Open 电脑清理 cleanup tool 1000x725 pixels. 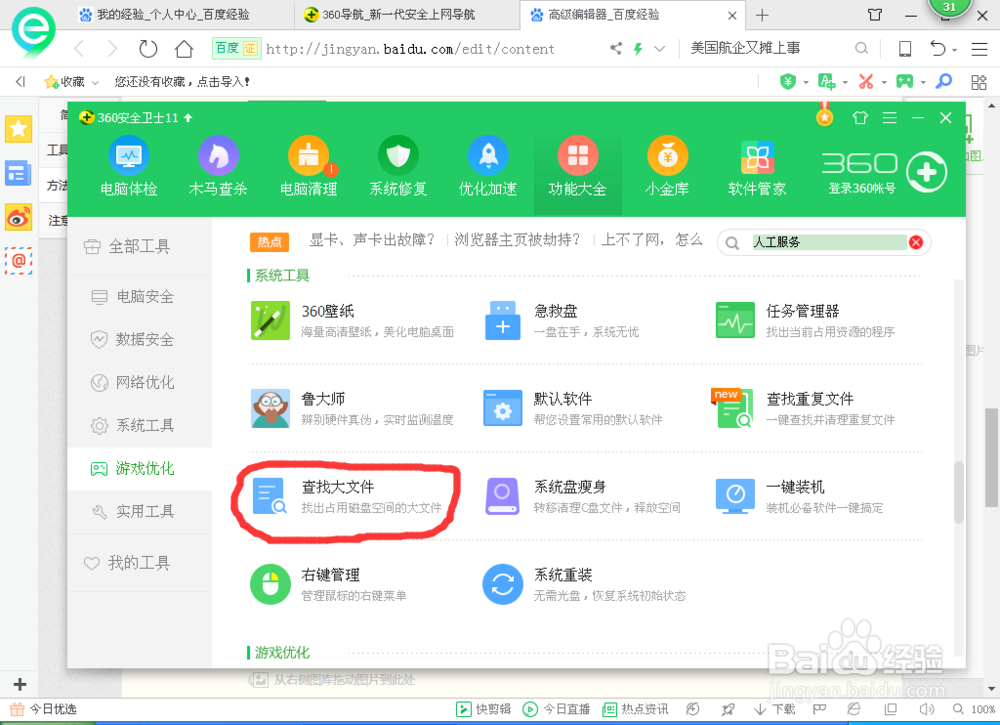[x=309, y=165]
